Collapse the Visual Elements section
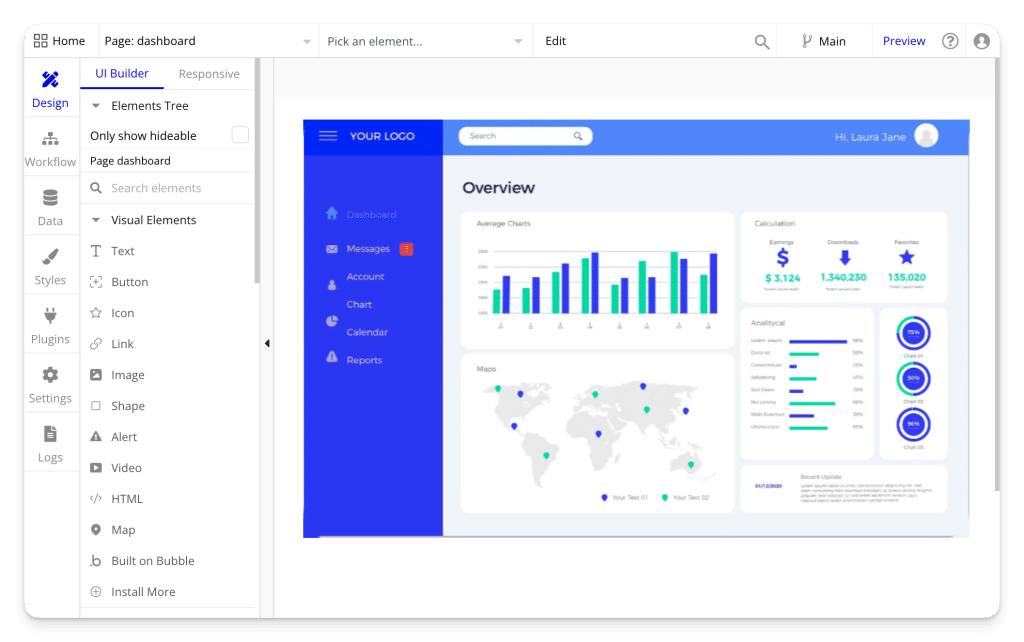 click(x=96, y=220)
